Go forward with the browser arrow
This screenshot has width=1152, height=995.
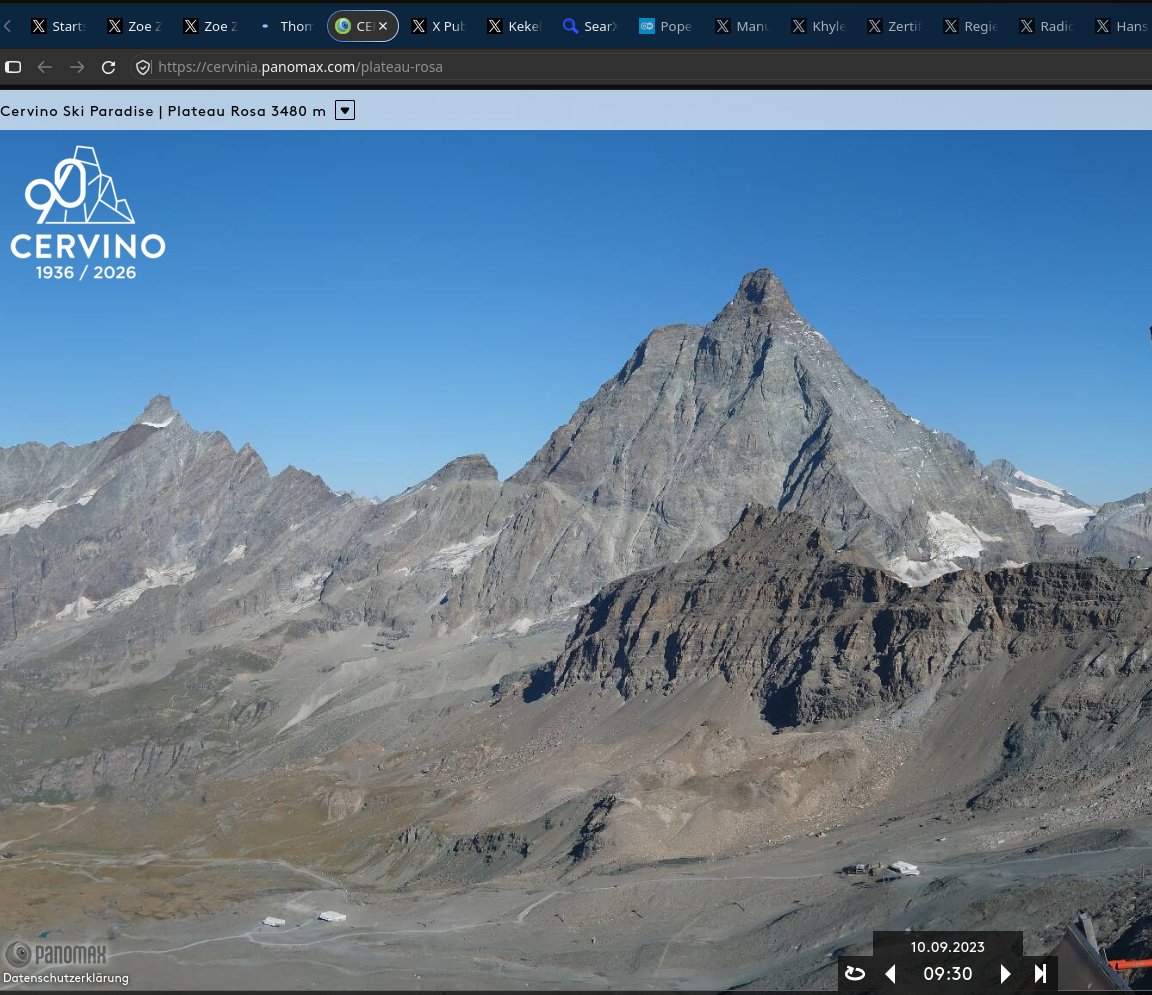pos(77,68)
